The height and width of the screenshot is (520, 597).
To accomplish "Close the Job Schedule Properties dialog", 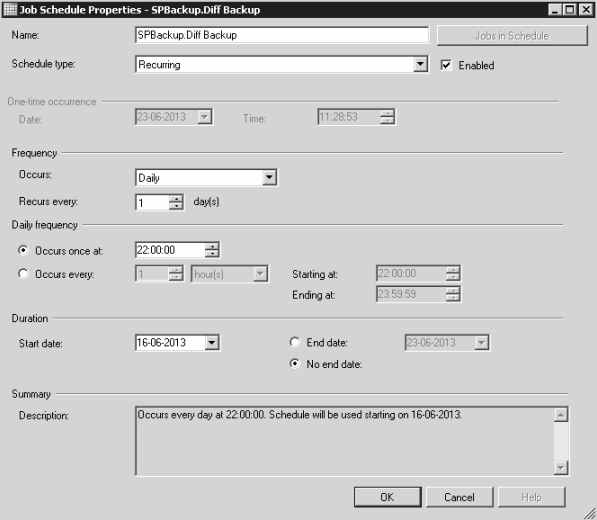I will pyautogui.click(x=586, y=10).
